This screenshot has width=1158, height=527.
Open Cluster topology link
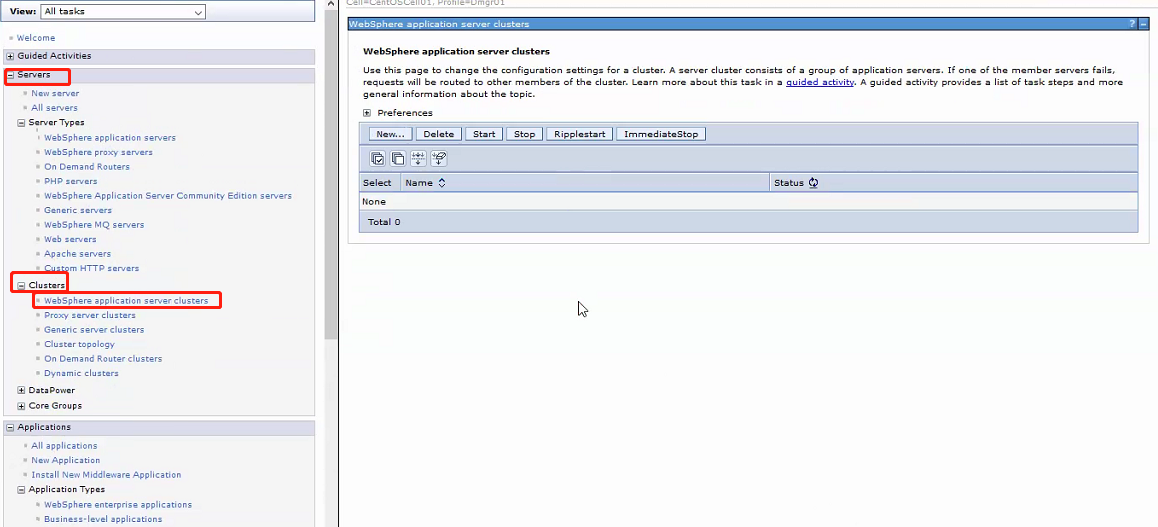point(79,345)
